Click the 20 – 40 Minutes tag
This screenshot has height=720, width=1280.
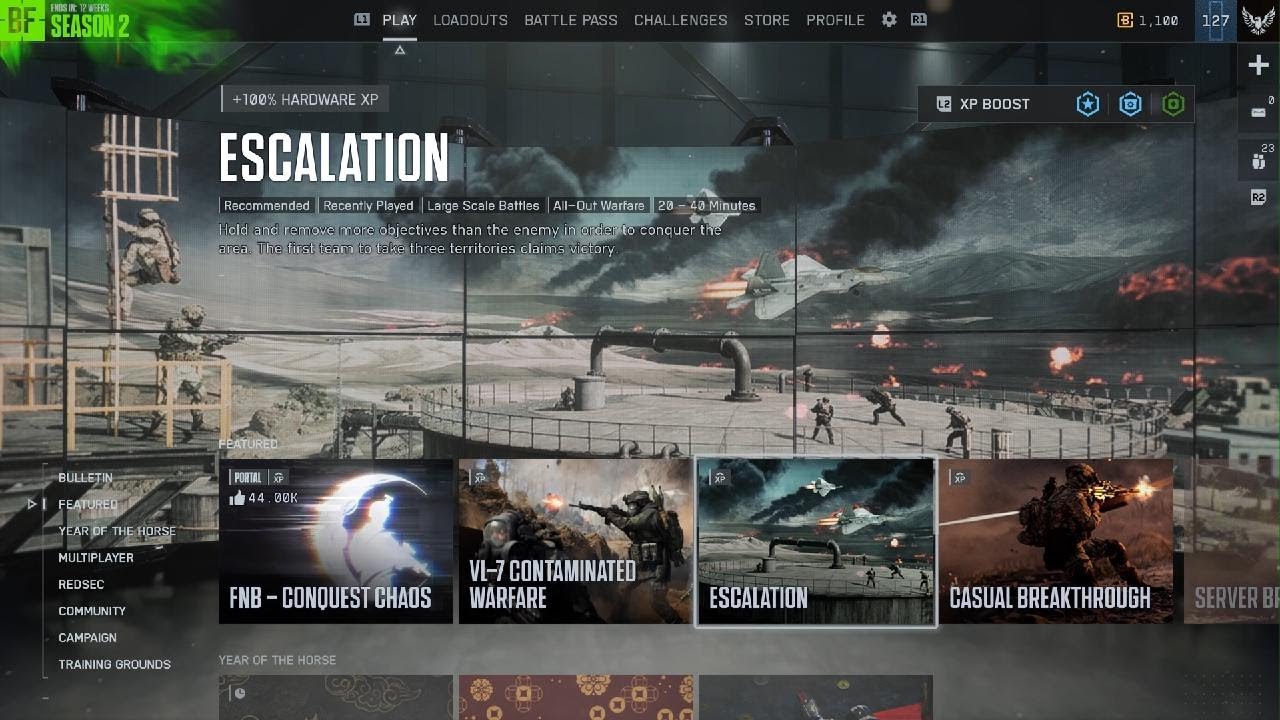click(706, 206)
